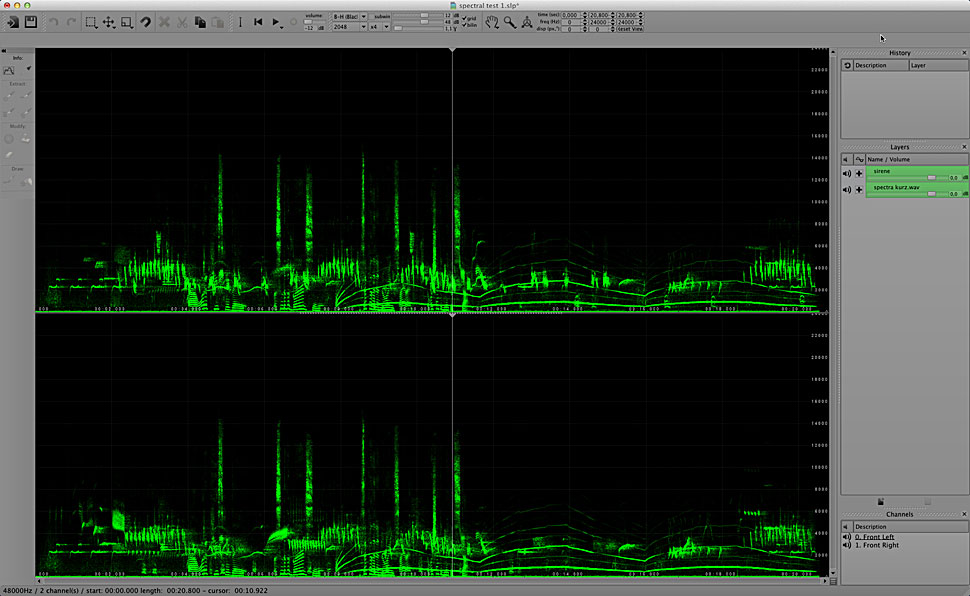970x596 pixels.
Task: Click the save project floppy disk icon
Action: (x=31, y=21)
